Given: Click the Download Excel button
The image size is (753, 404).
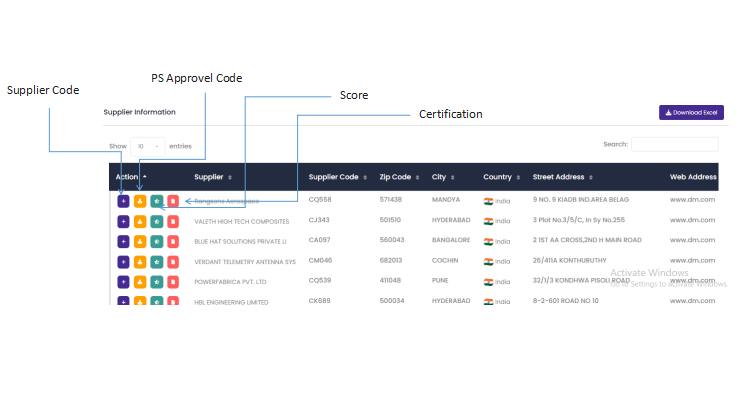Looking at the screenshot, I should pos(691,112).
